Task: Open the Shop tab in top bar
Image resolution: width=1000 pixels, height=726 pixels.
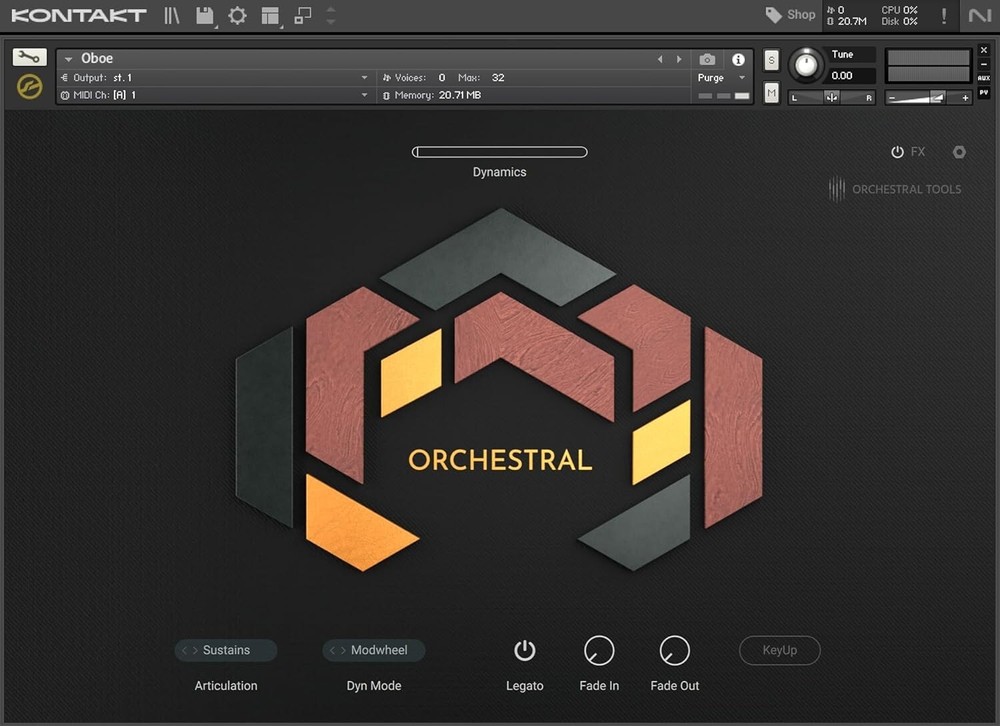Action: pos(790,15)
